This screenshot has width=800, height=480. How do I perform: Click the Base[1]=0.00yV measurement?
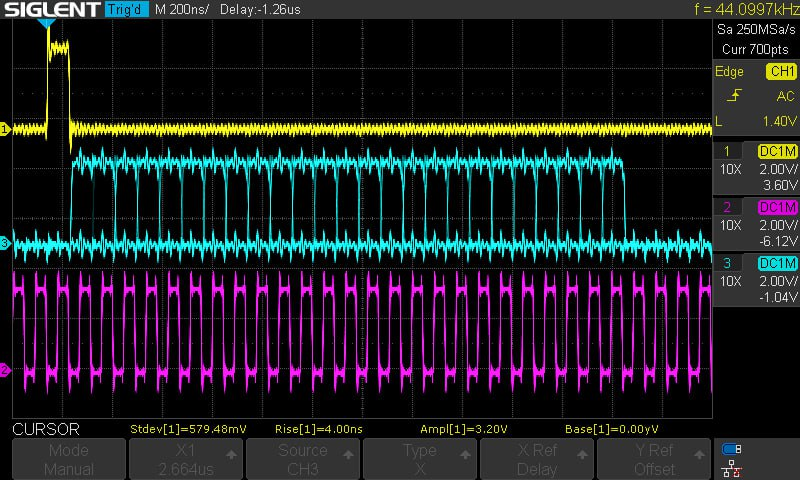[612, 429]
